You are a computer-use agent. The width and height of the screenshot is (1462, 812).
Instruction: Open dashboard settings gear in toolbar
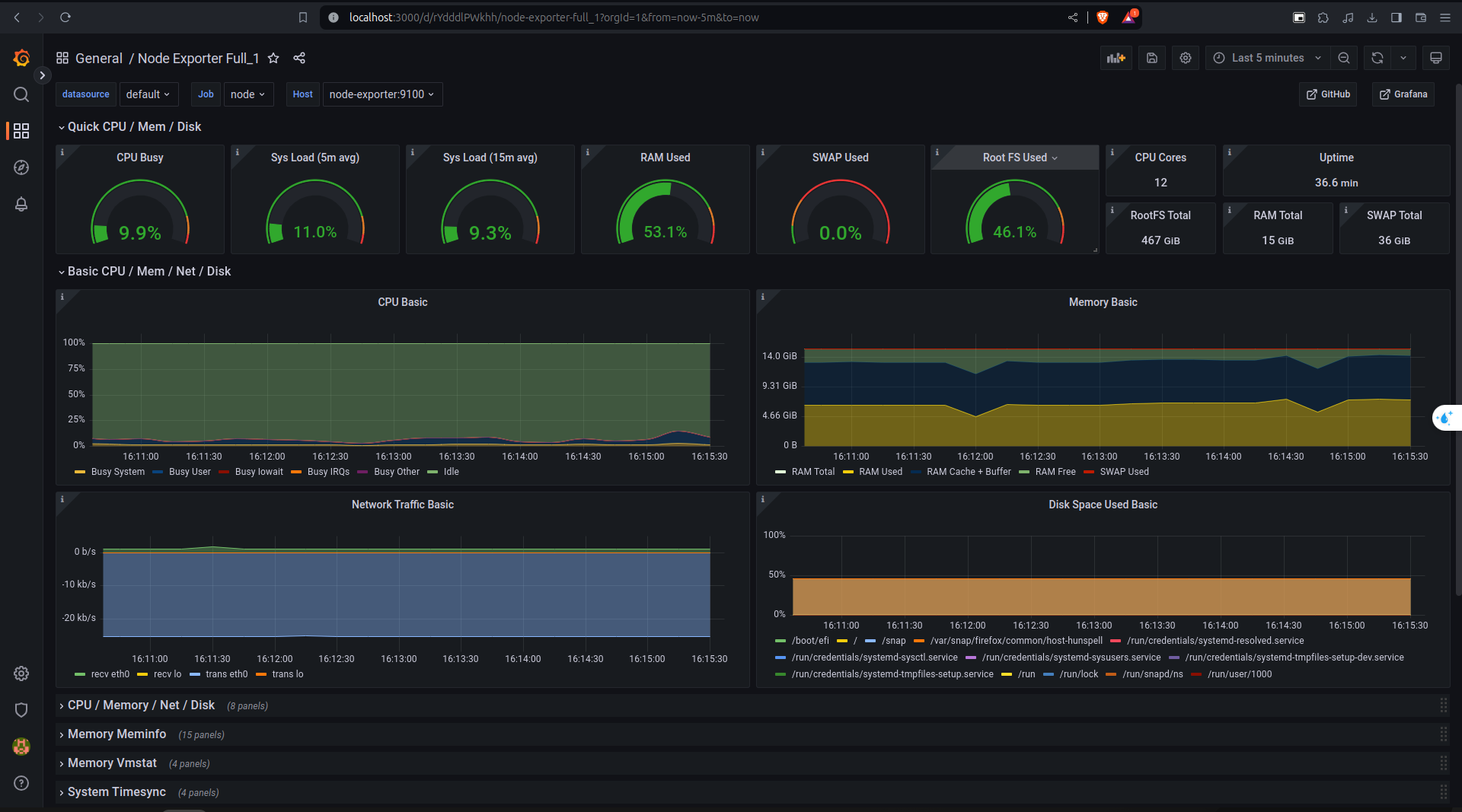(x=1186, y=58)
